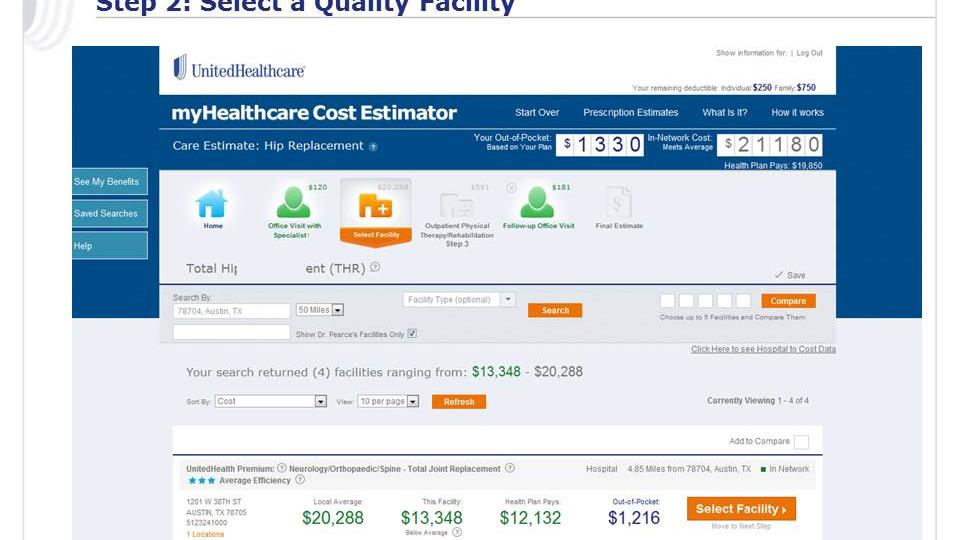
Task: Click the empty field below the location box
Action: coord(231,332)
